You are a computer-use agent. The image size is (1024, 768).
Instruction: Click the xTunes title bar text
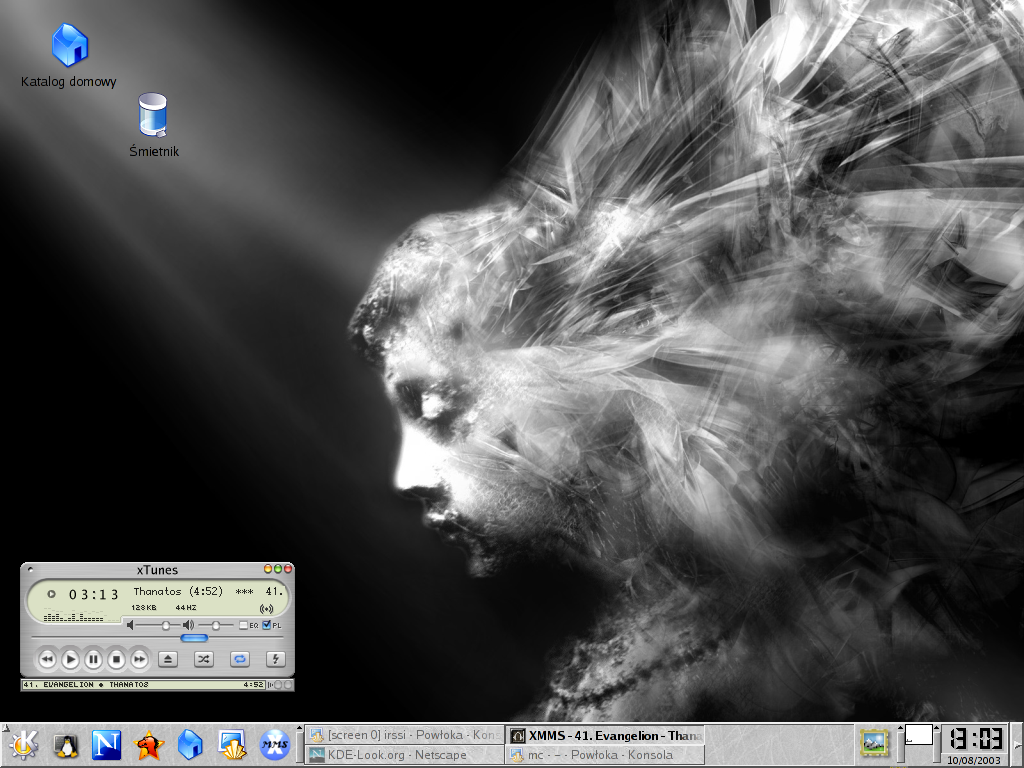pyautogui.click(x=157, y=570)
